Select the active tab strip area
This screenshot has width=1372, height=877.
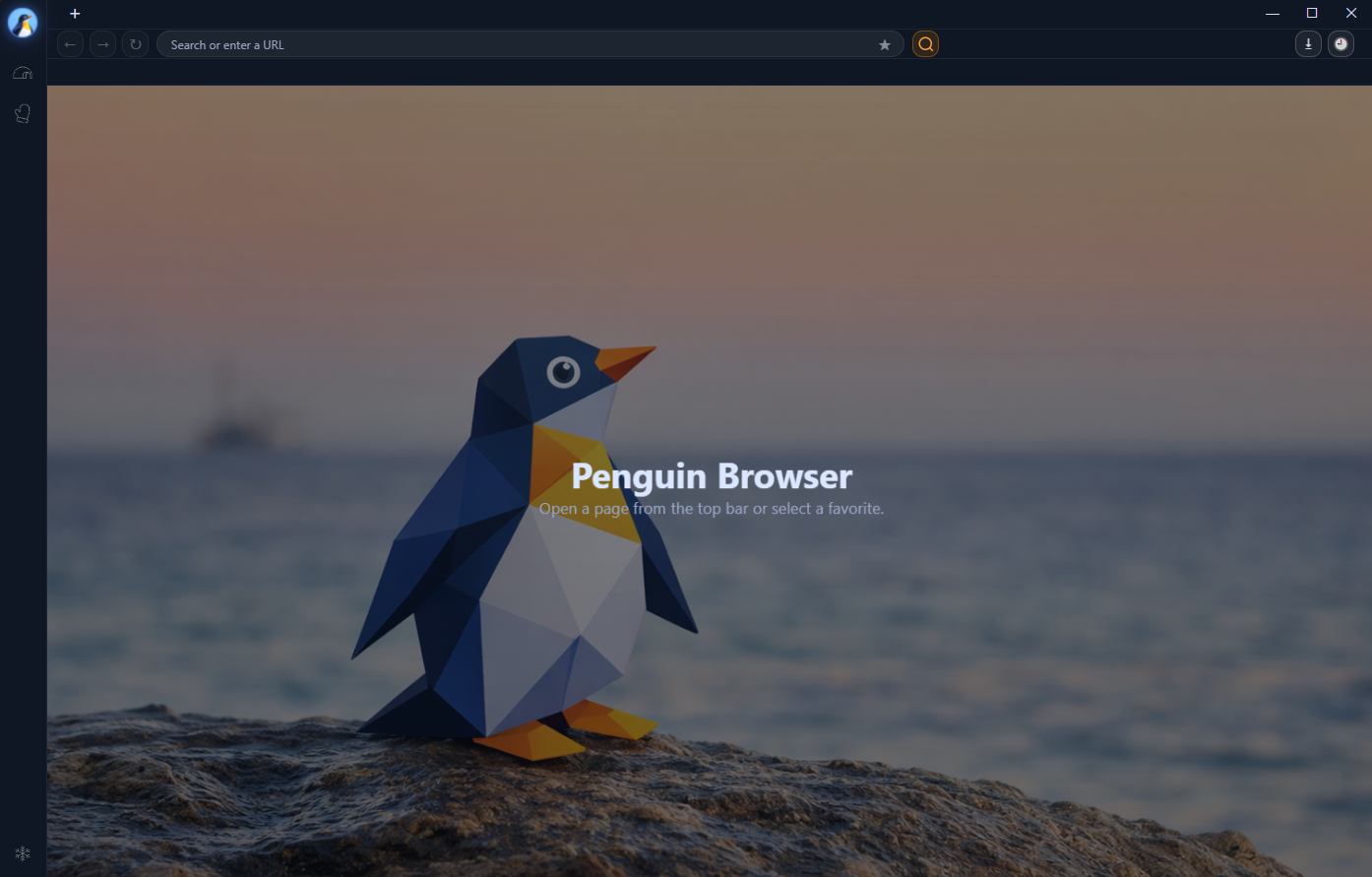click(x=394, y=13)
